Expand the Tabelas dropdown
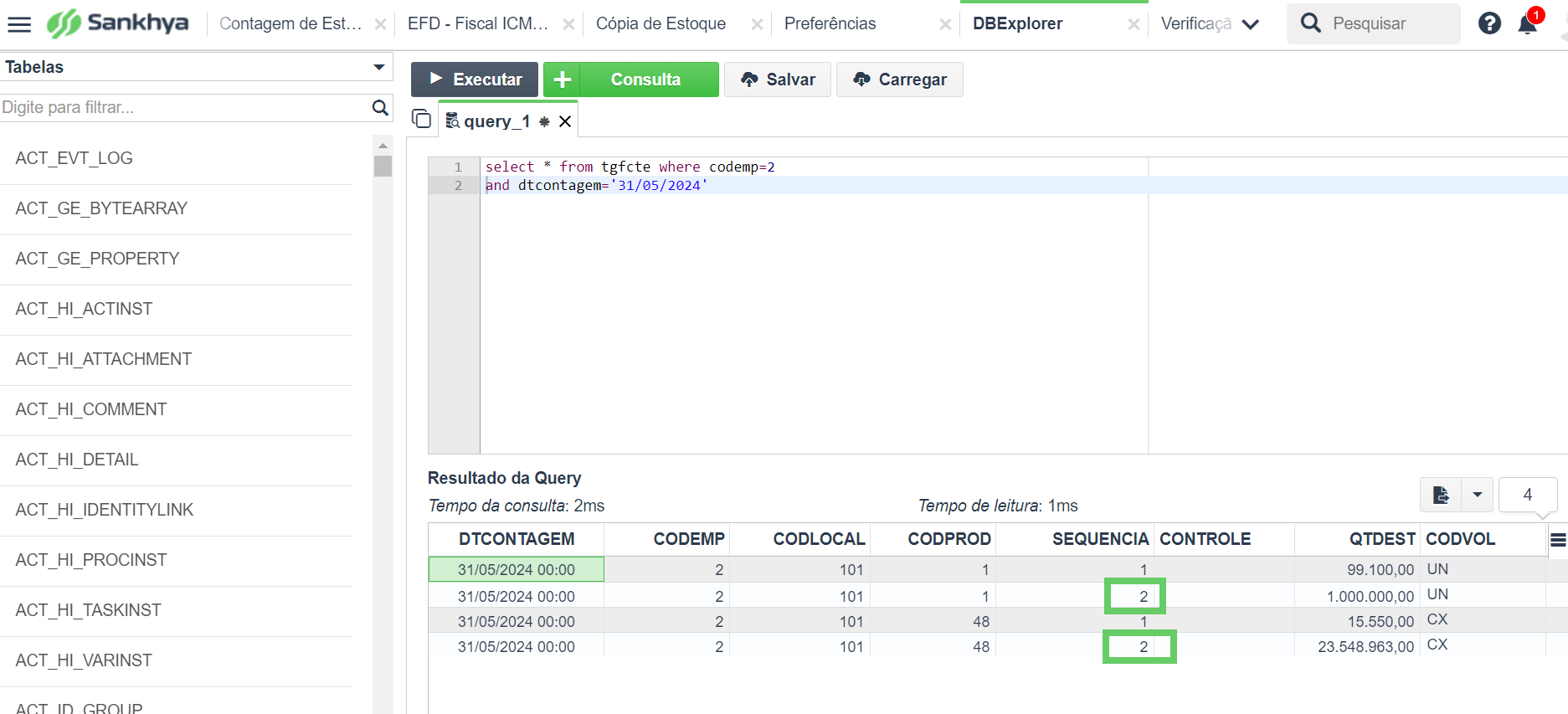1568x714 pixels. (379, 67)
